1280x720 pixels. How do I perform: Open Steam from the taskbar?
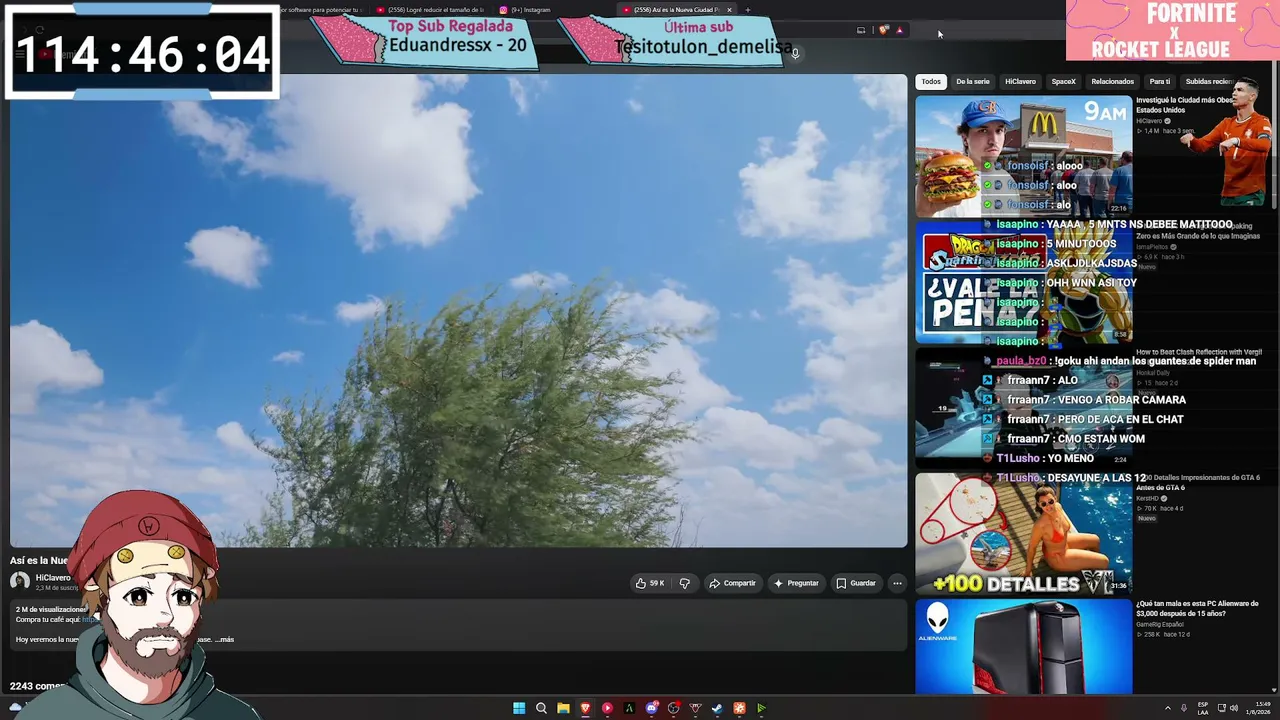pos(717,708)
